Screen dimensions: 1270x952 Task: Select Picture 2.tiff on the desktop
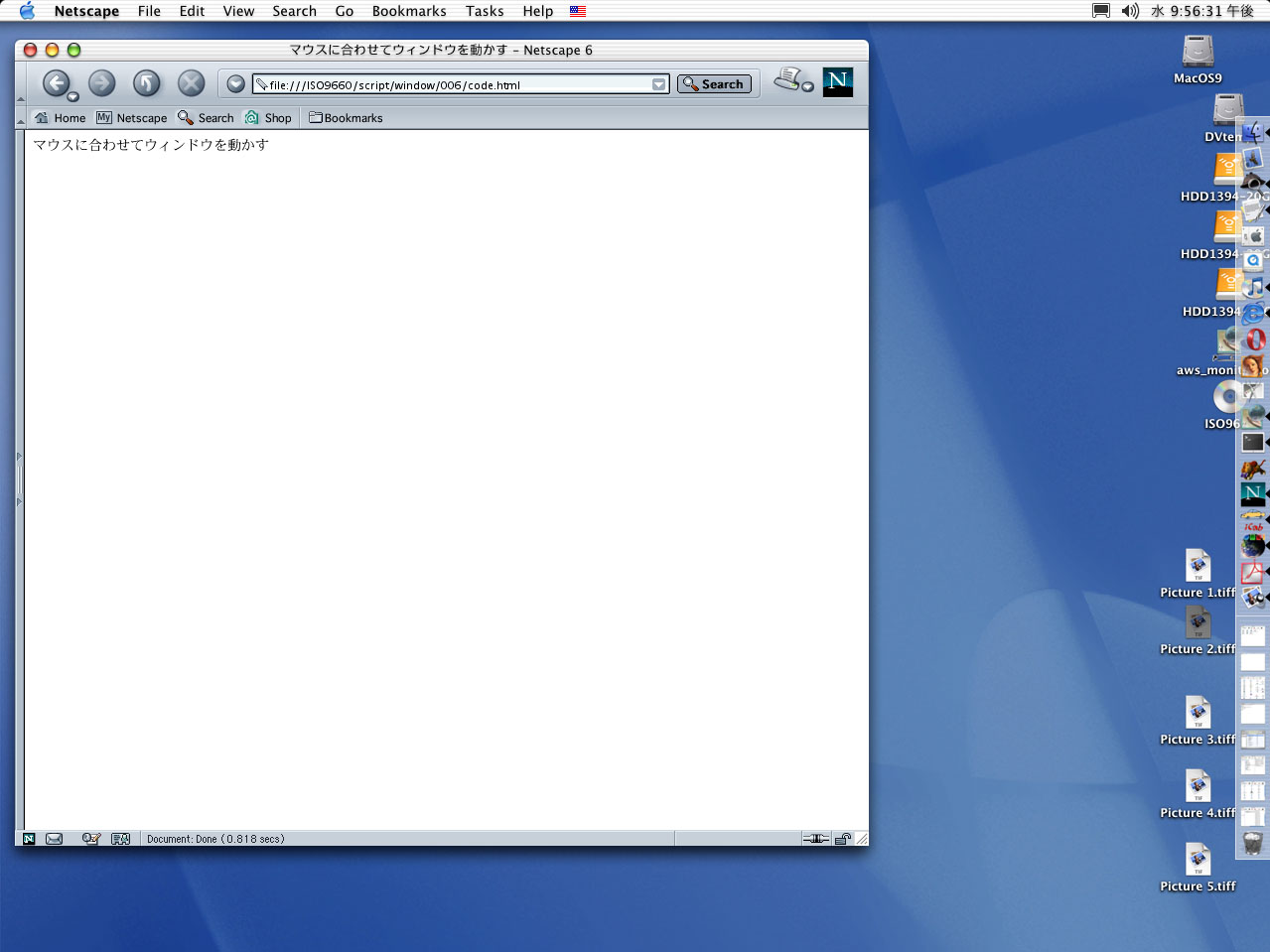(1199, 622)
